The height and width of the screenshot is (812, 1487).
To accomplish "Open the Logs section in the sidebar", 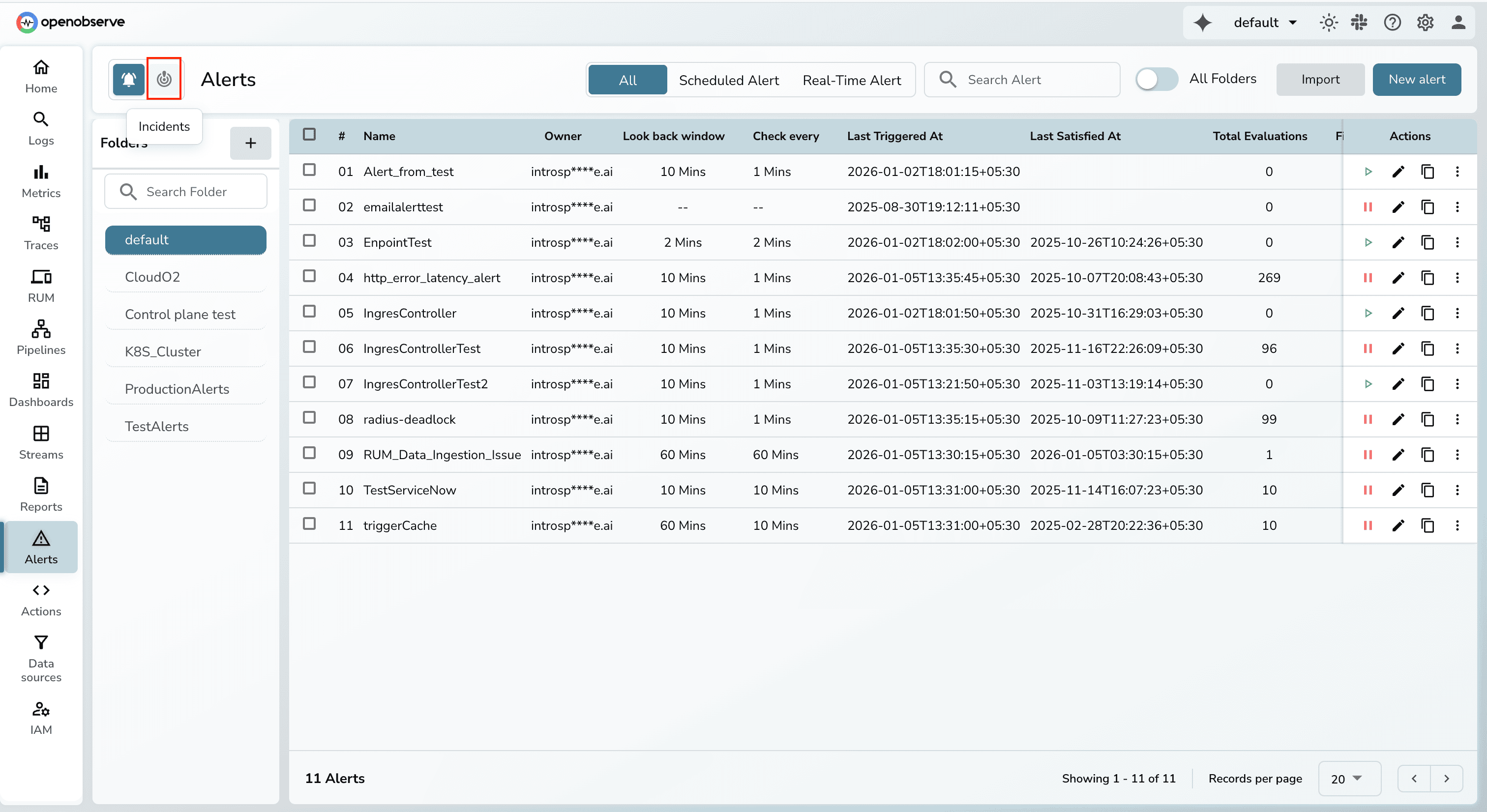I will tap(40, 127).
